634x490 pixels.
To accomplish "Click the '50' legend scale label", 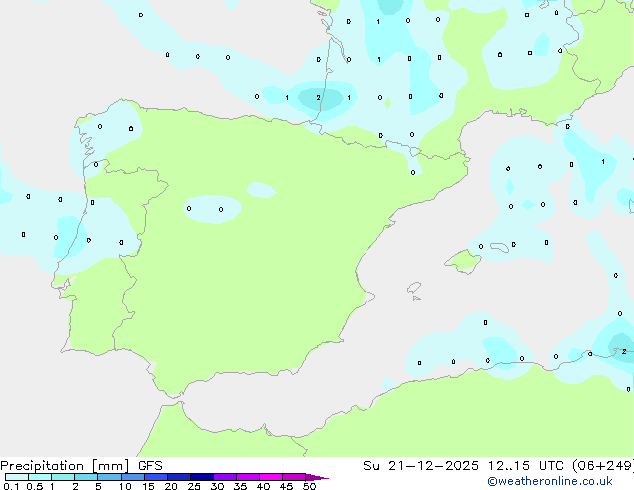I will 309,486.
